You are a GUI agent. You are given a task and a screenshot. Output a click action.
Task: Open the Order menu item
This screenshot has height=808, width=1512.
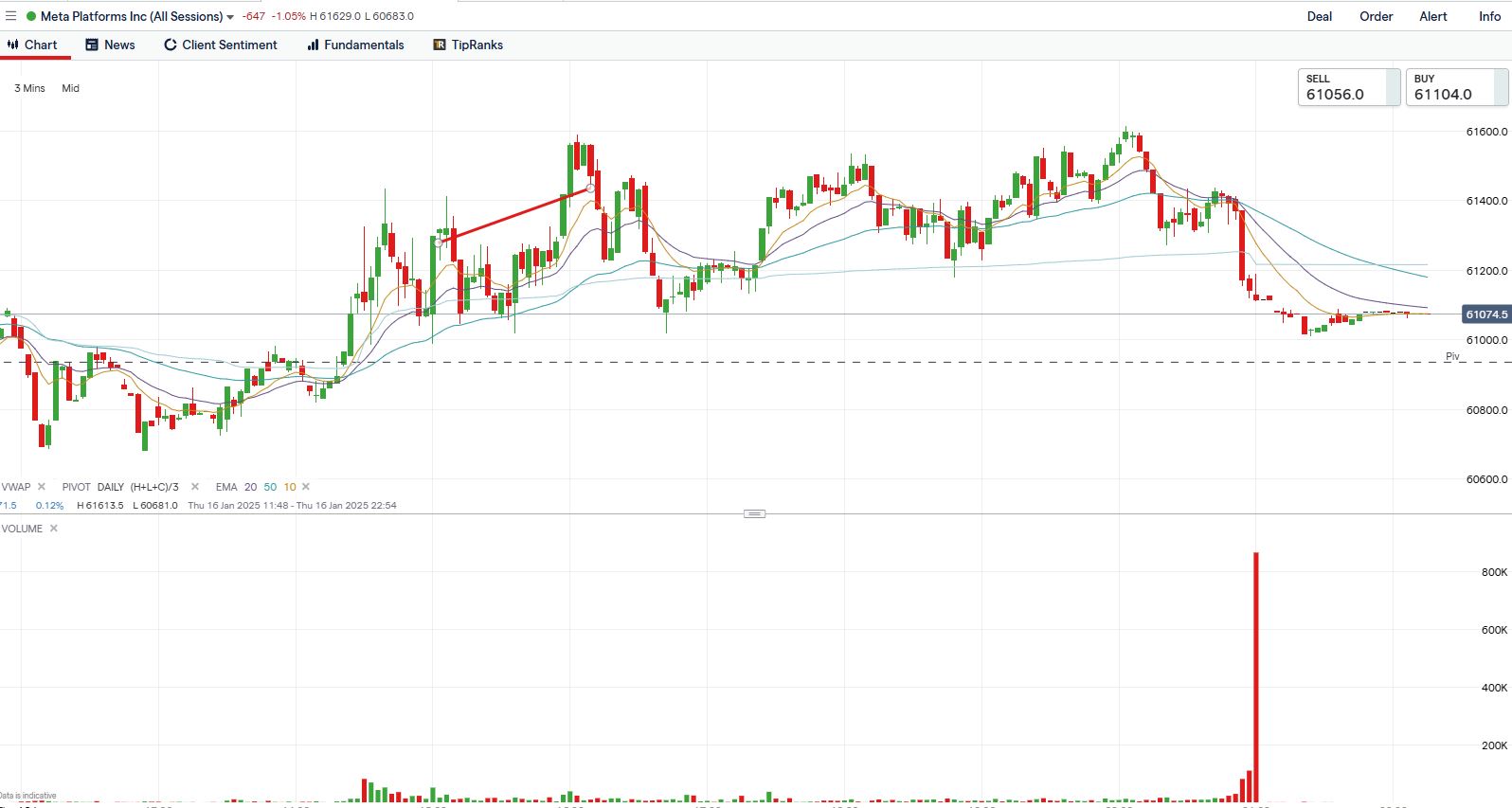(x=1376, y=16)
